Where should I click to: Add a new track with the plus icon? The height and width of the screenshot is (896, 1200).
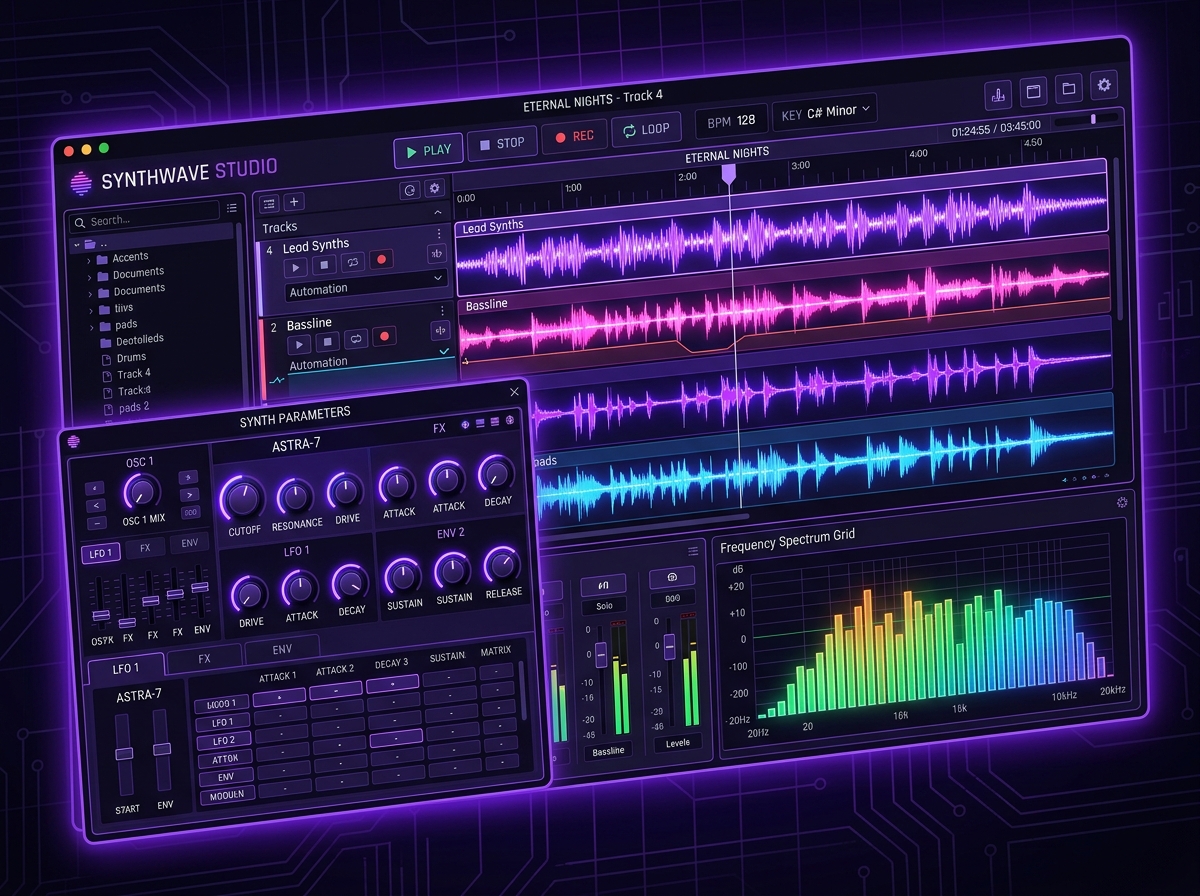point(293,202)
